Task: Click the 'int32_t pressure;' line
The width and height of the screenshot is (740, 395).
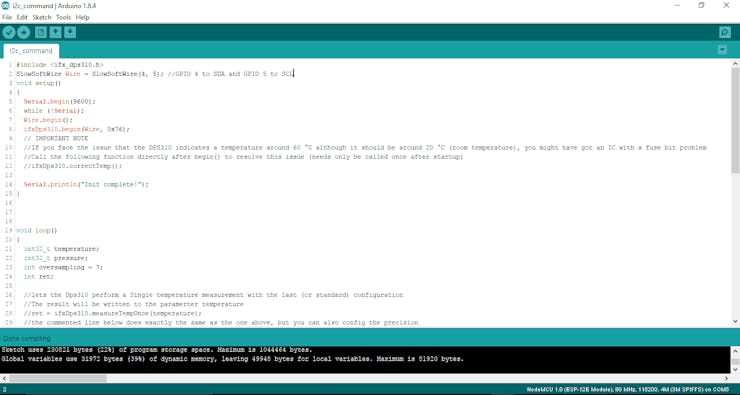Action: pyautogui.click(x=56, y=258)
